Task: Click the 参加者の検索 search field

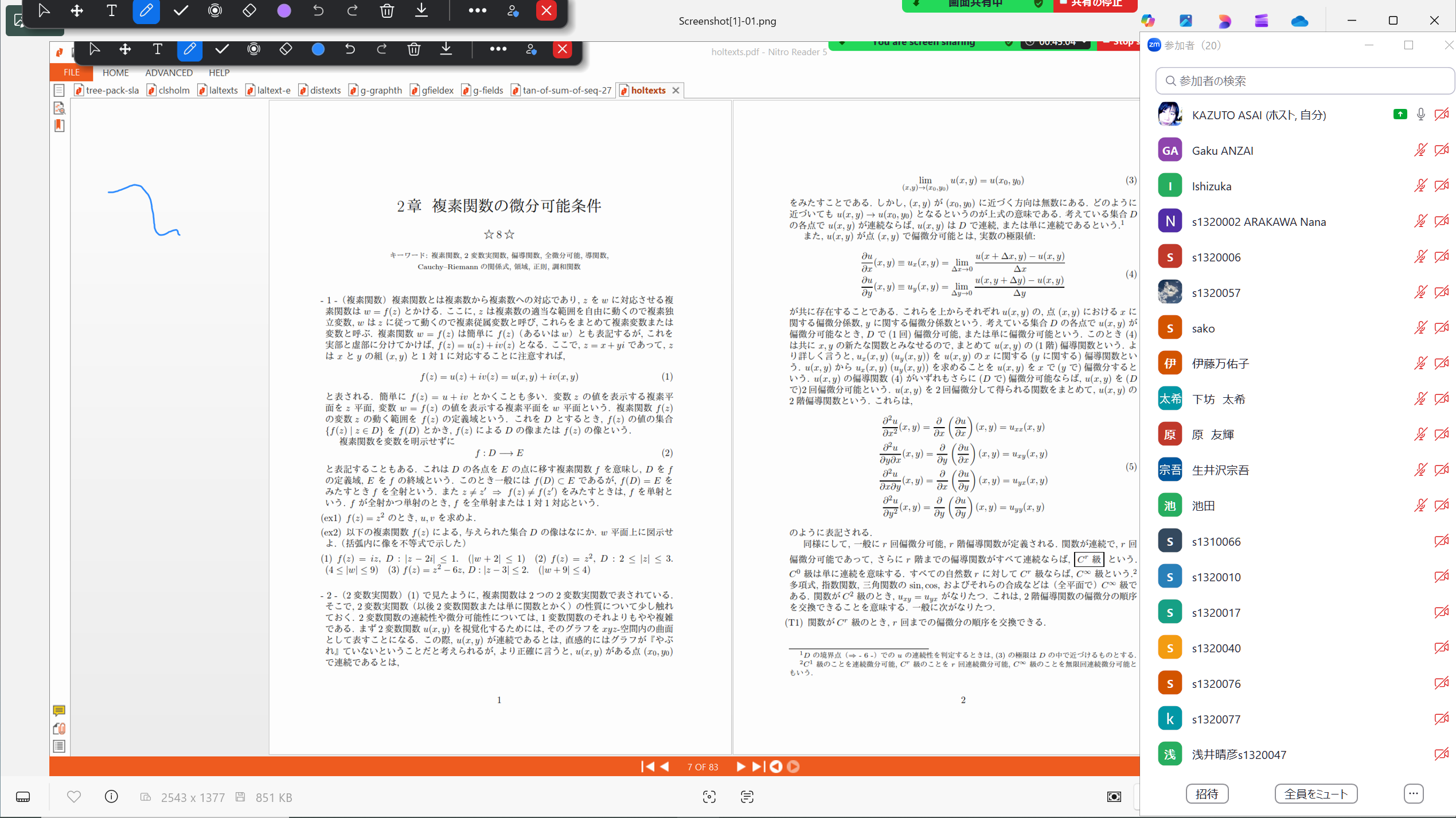Action: (1305, 81)
